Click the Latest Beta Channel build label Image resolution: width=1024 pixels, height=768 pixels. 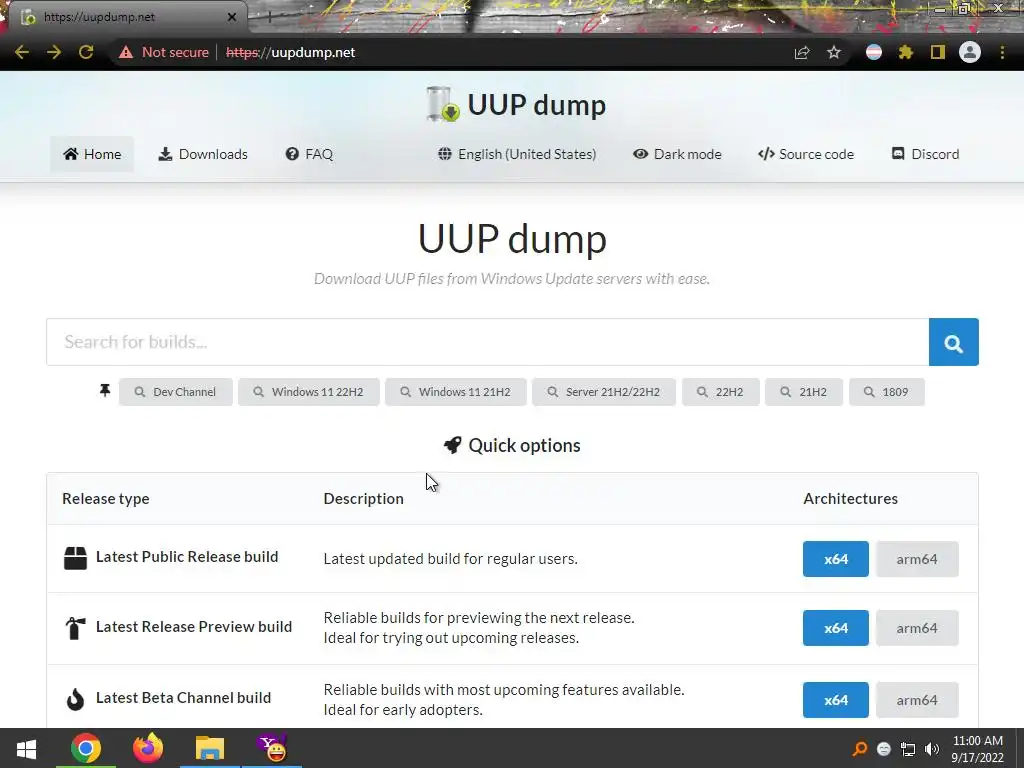pos(184,697)
